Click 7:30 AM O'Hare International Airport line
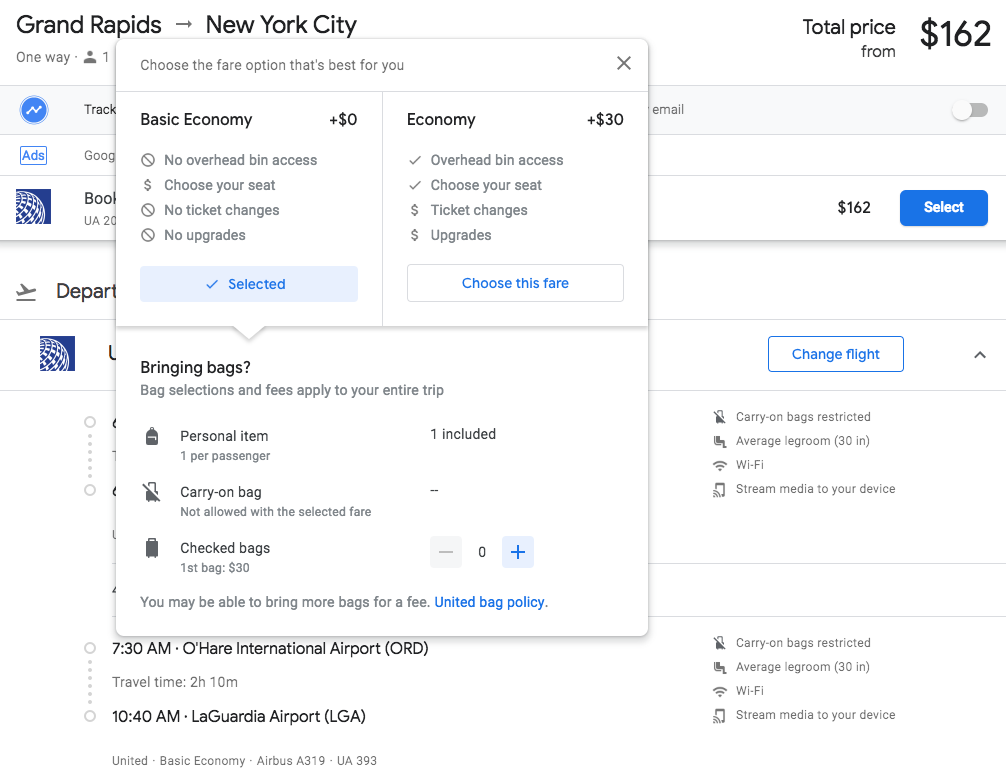This screenshot has height=784, width=1006. pos(270,649)
